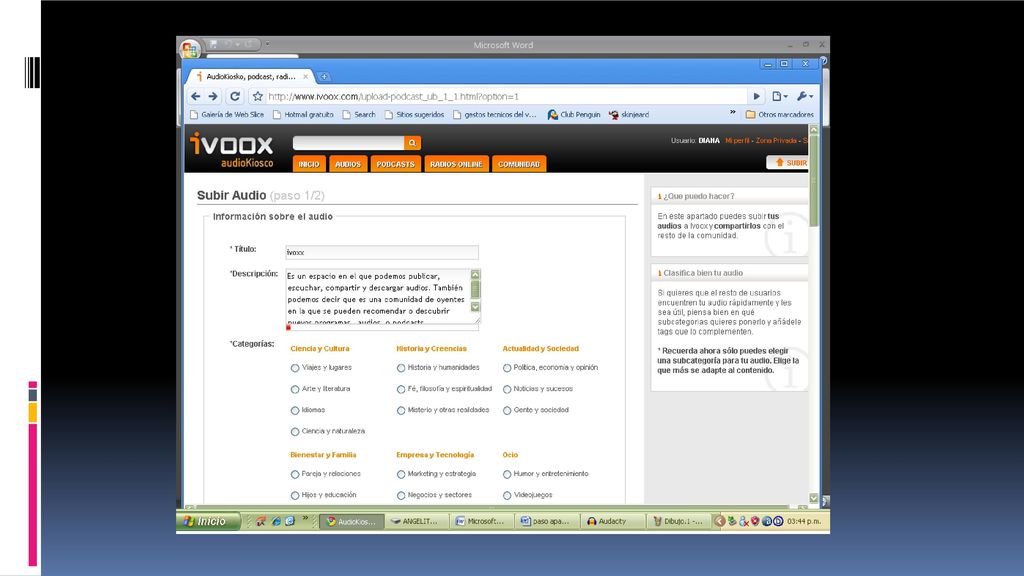Click the Título input field
Screen dimensions: 1024x576
pos(382,252)
